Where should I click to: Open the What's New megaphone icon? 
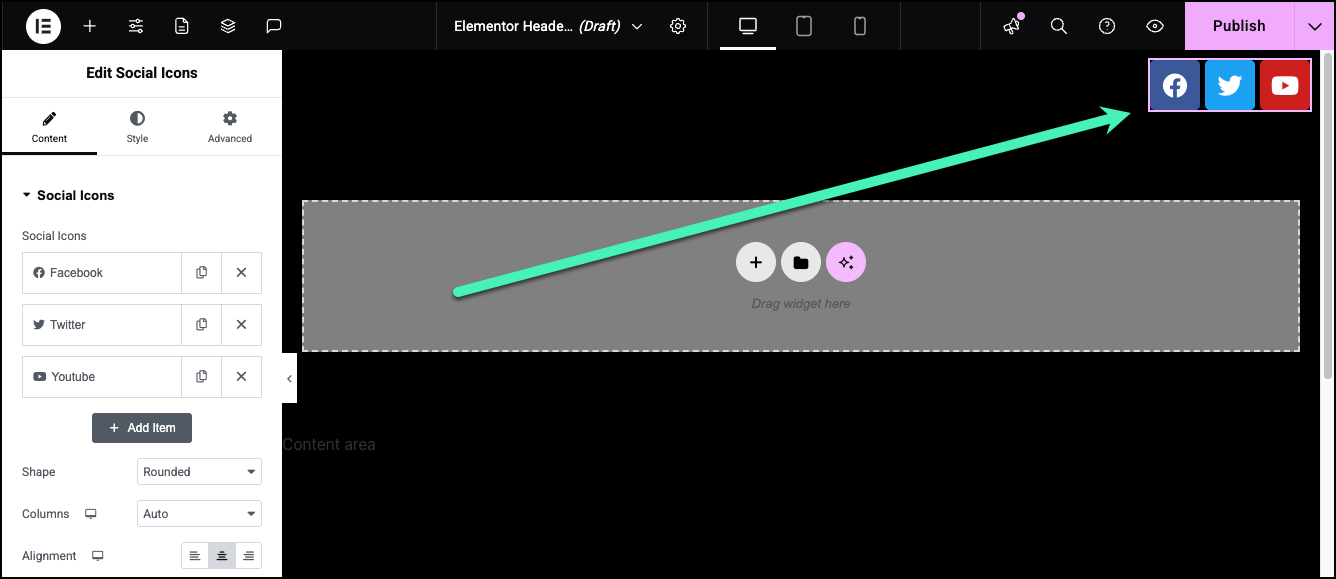click(x=1012, y=26)
